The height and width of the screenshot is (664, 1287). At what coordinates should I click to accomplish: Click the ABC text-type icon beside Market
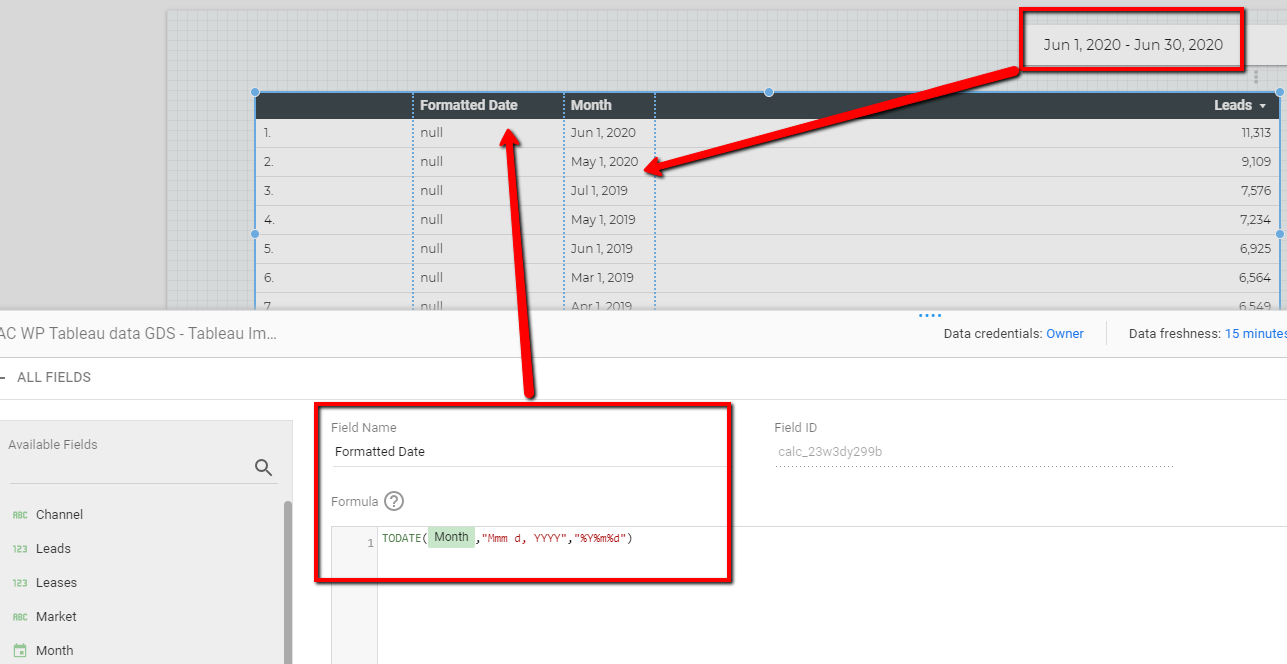19,616
